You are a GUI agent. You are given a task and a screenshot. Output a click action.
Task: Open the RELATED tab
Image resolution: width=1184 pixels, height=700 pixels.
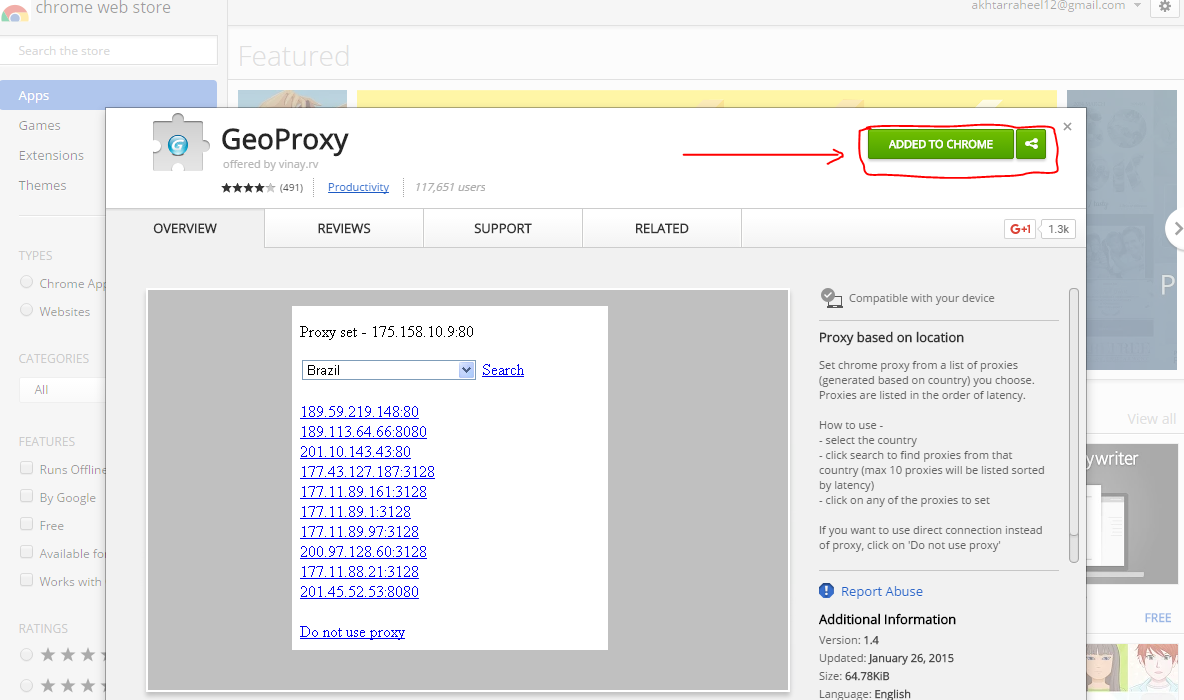(x=661, y=228)
